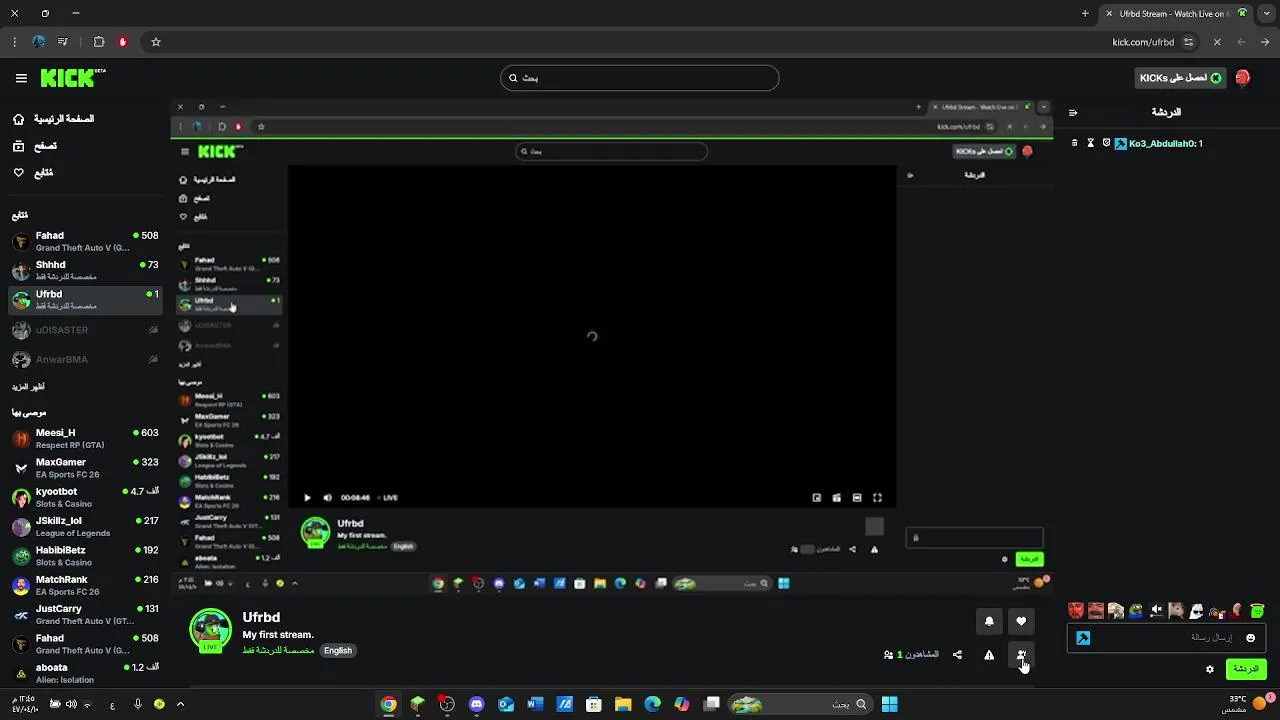The image size is (1280, 720).
Task: Open Shhhd channel in followed list
Action: click(85, 271)
